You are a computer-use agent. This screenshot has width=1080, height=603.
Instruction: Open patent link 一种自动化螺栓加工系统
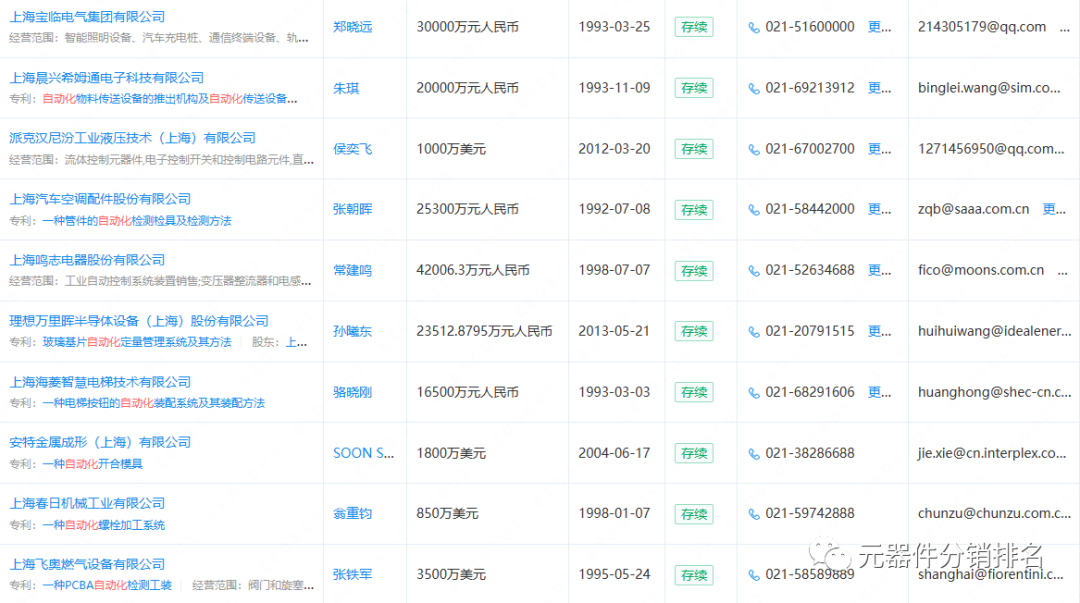point(104,525)
